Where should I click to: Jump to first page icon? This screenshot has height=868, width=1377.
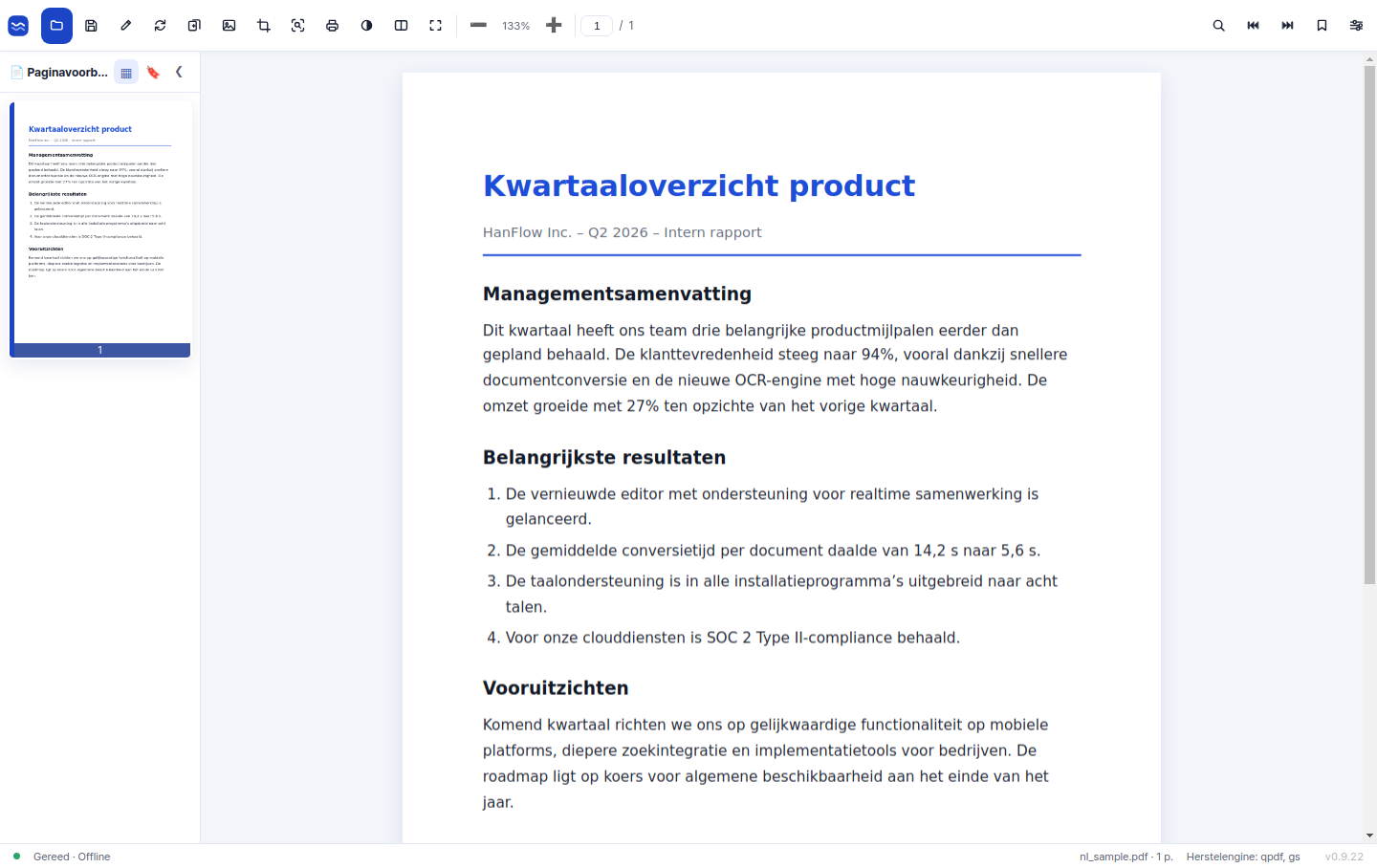tap(1253, 26)
